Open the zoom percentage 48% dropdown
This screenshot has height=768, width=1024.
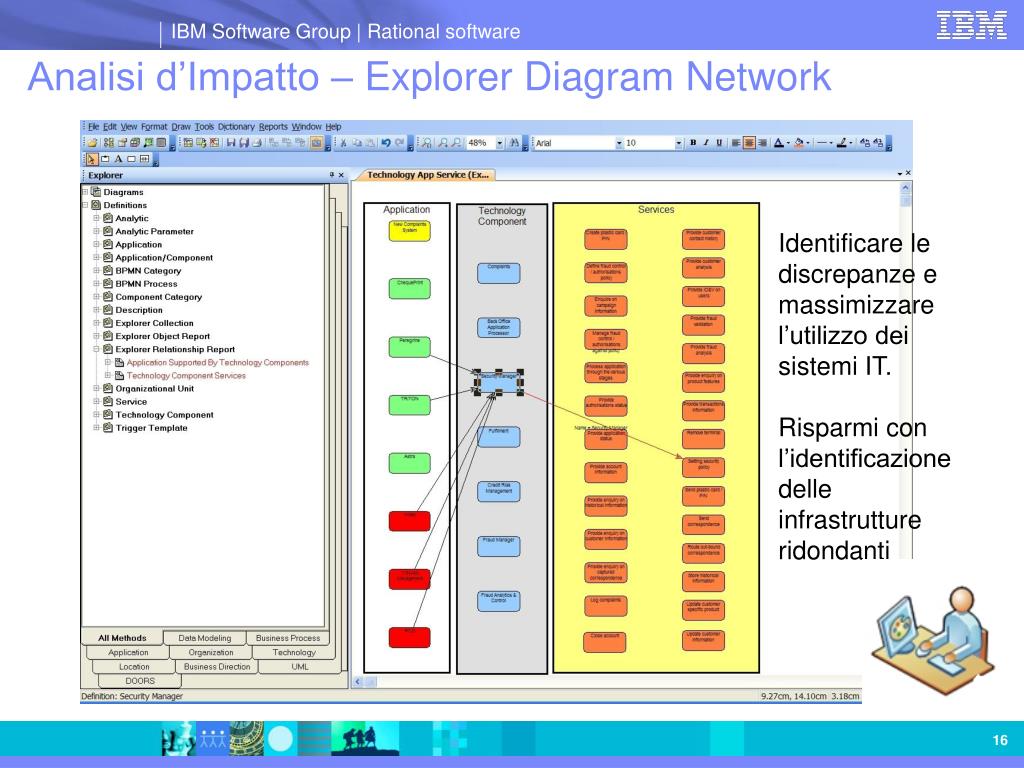[500, 142]
